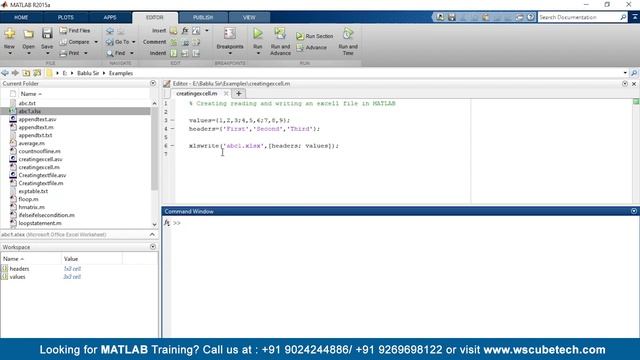The height and width of the screenshot is (360, 640).
Task: Click Examples in the folder path
Action: (x=121, y=73)
